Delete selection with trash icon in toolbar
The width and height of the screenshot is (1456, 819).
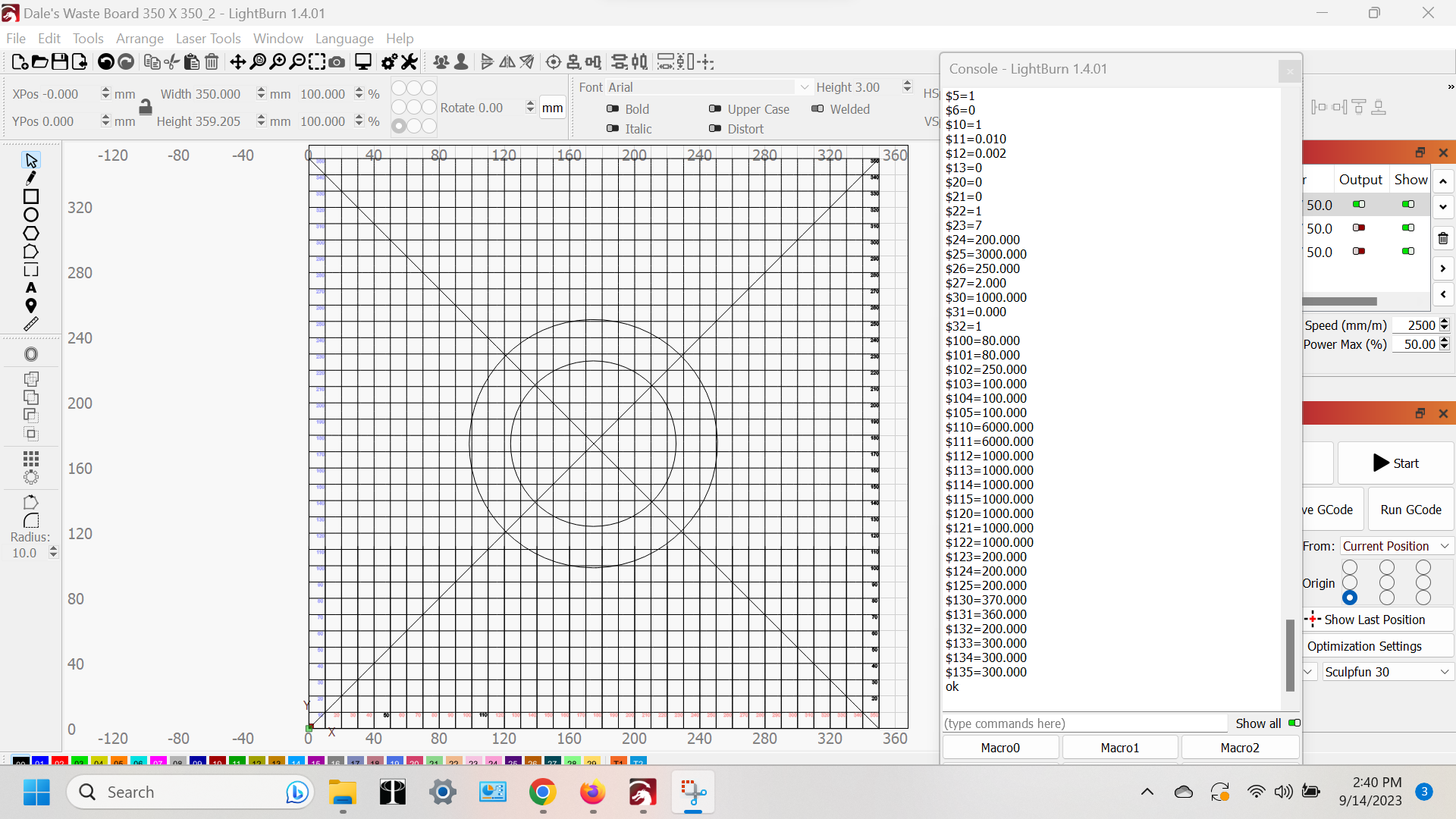pyautogui.click(x=212, y=62)
